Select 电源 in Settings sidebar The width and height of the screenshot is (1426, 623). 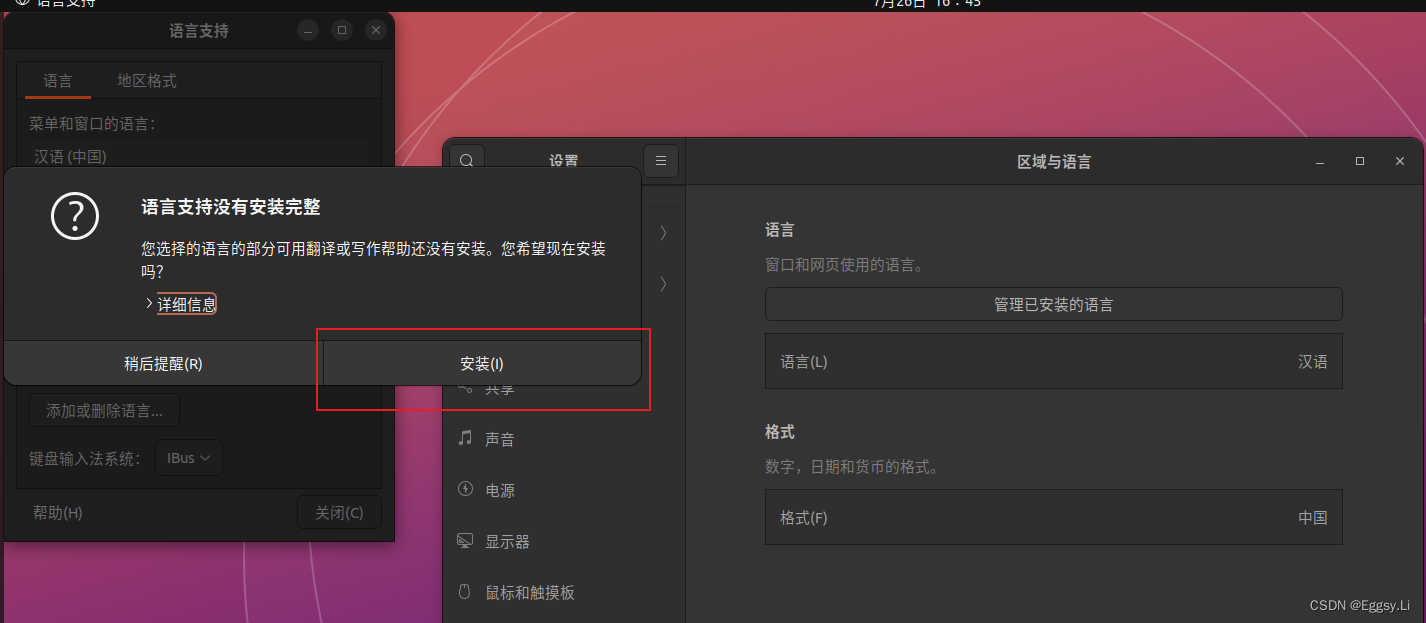(x=564, y=490)
